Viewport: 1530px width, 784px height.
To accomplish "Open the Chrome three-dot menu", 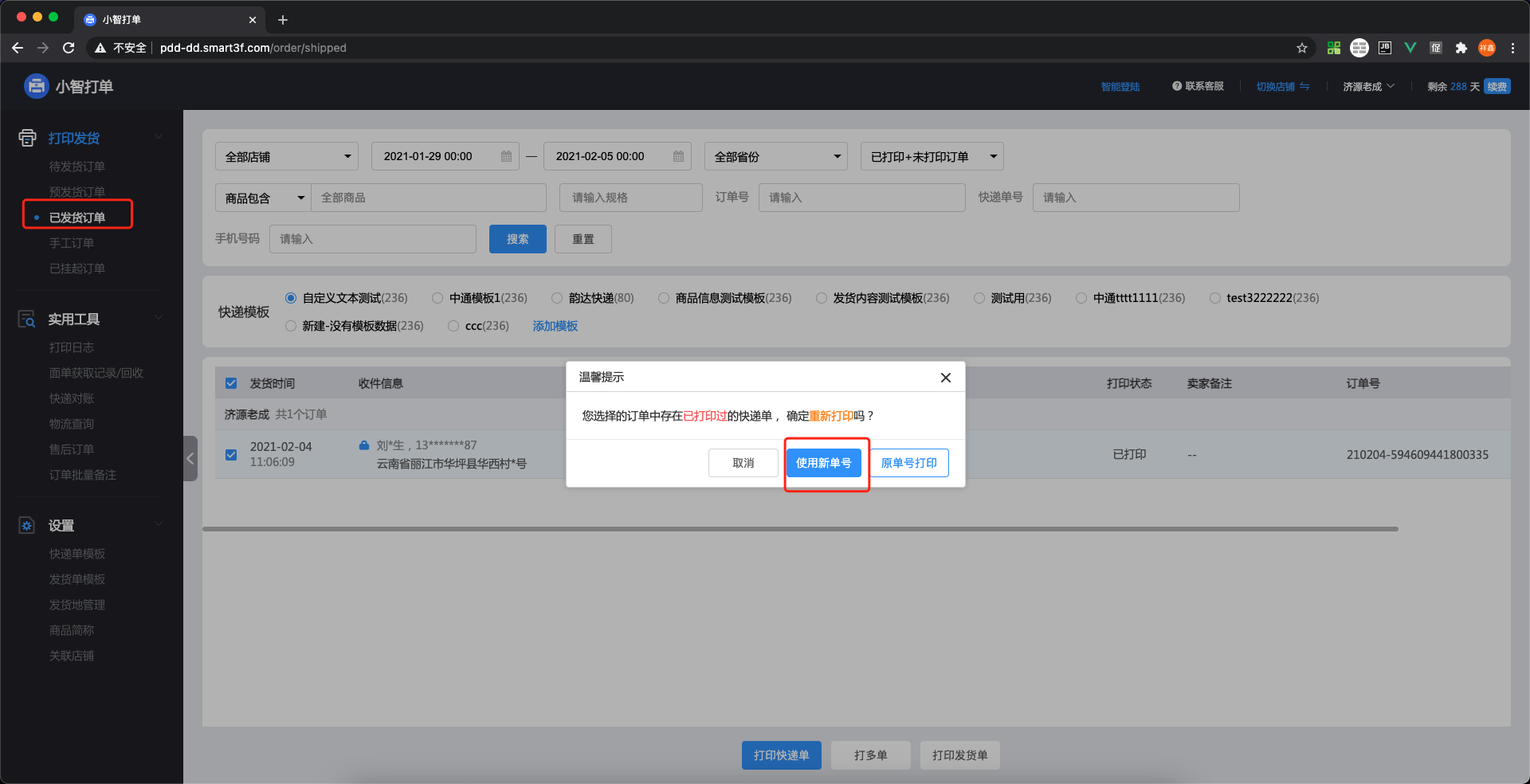I will click(1512, 48).
